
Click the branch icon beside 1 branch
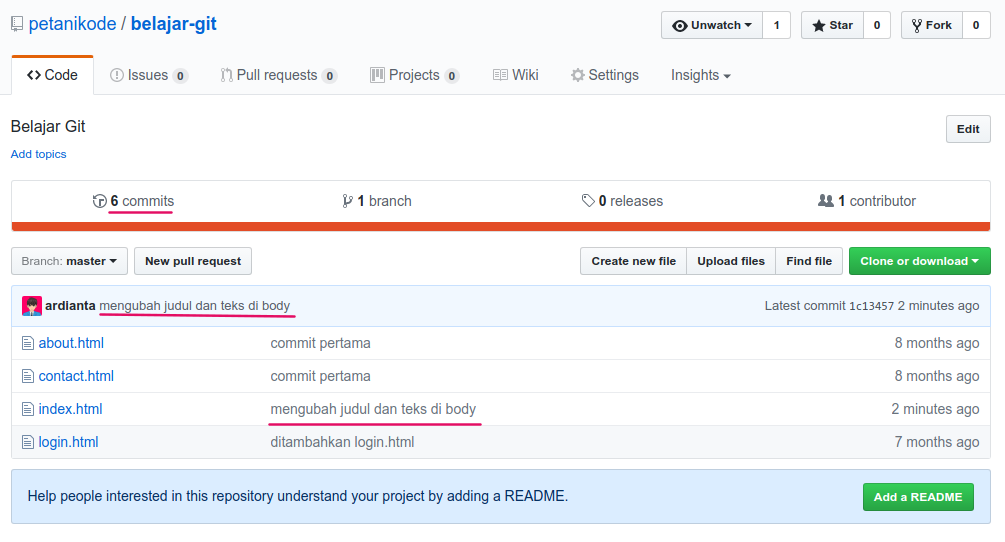pos(347,201)
